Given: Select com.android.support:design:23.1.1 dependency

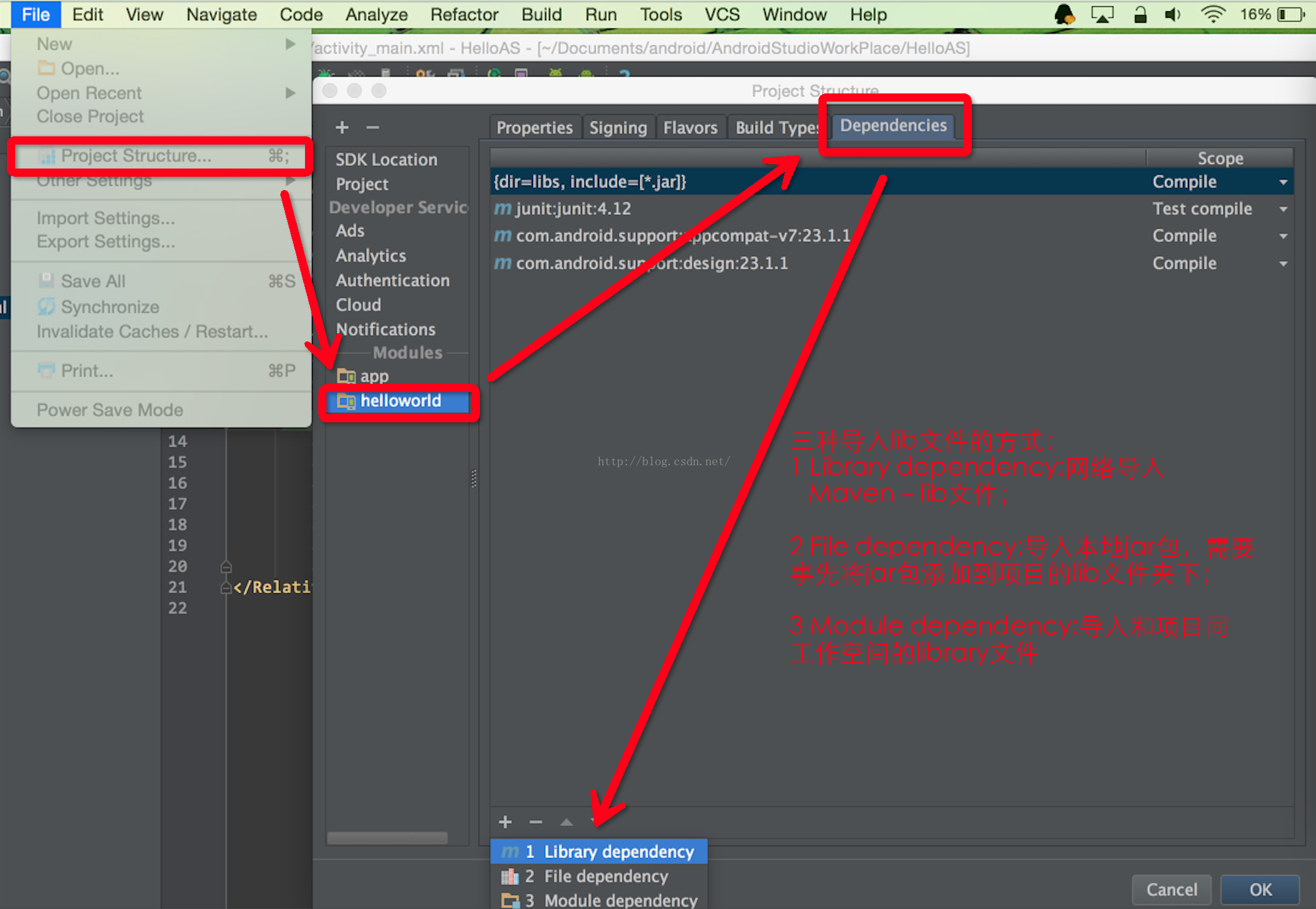Looking at the screenshot, I should pos(892,263).
